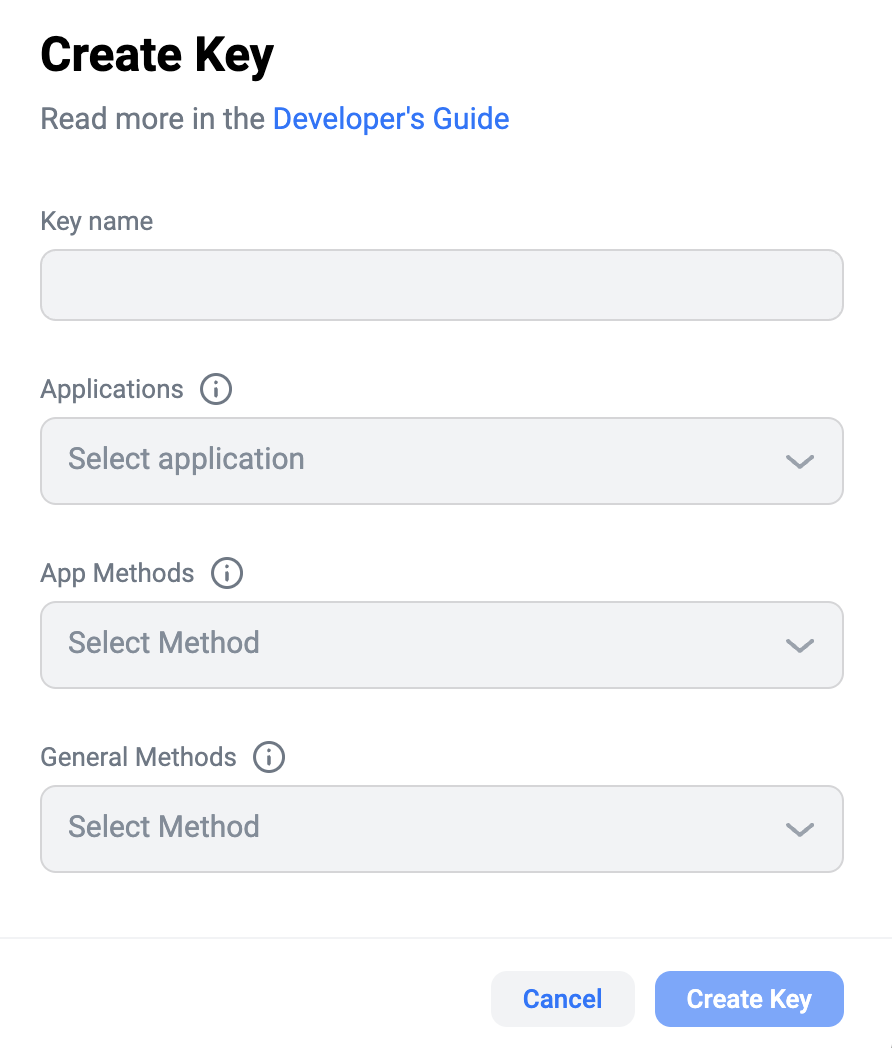Viewport: 892px width, 1048px height.
Task: Click the Applications label text
Action: point(112,389)
